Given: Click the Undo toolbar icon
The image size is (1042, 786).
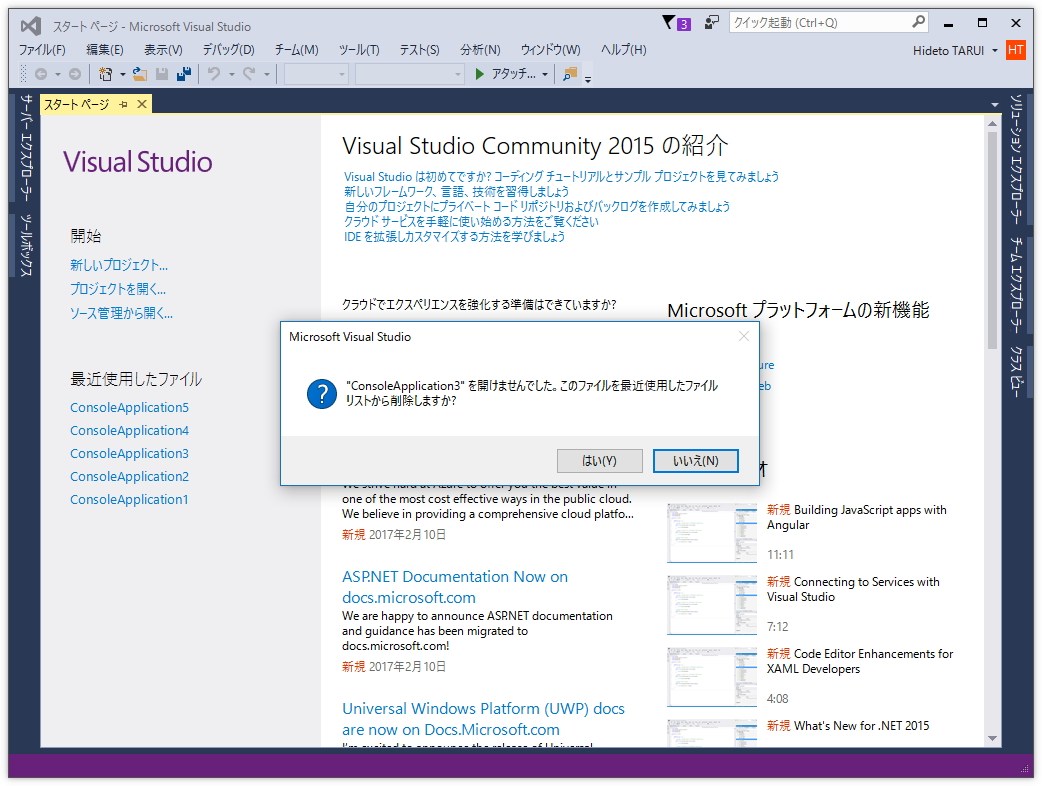Looking at the screenshot, I should coord(214,74).
